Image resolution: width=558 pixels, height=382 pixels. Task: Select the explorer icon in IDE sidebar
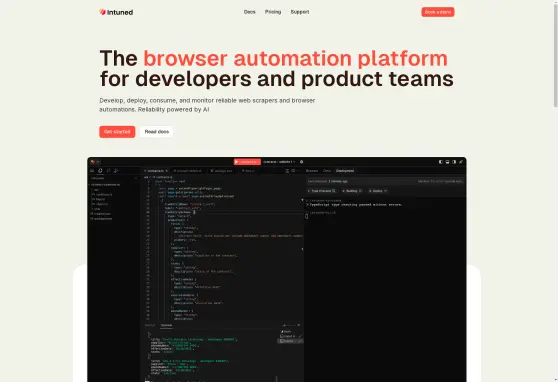pos(100,171)
